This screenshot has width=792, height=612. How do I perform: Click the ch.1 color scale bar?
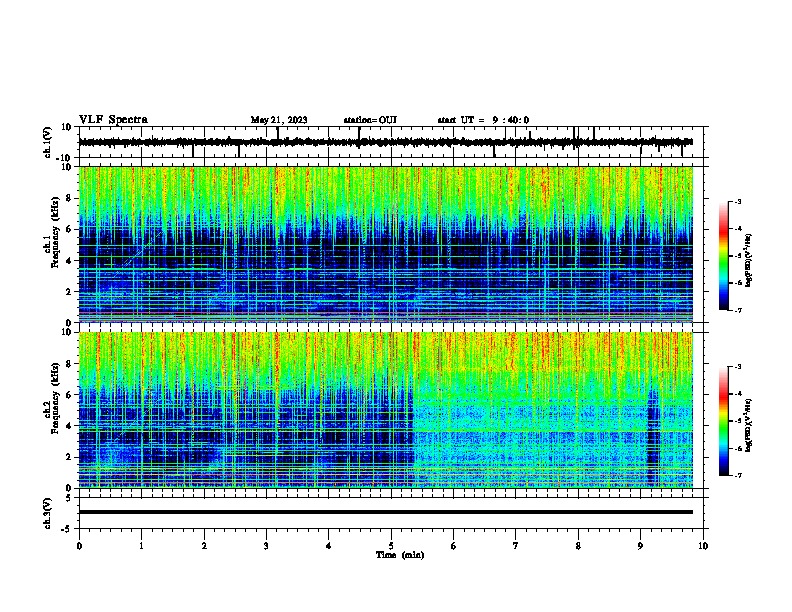tap(724, 256)
